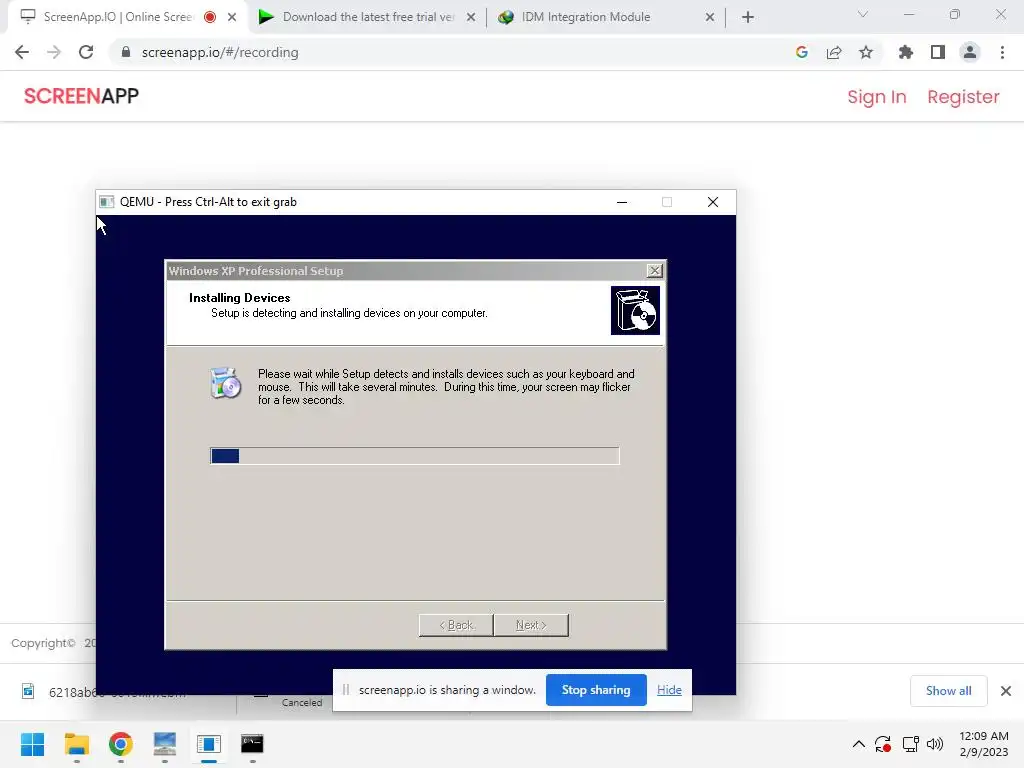Close the ScreenApp.IO tab
The width and height of the screenshot is (1024, 768).
click(x=232, y=17)
